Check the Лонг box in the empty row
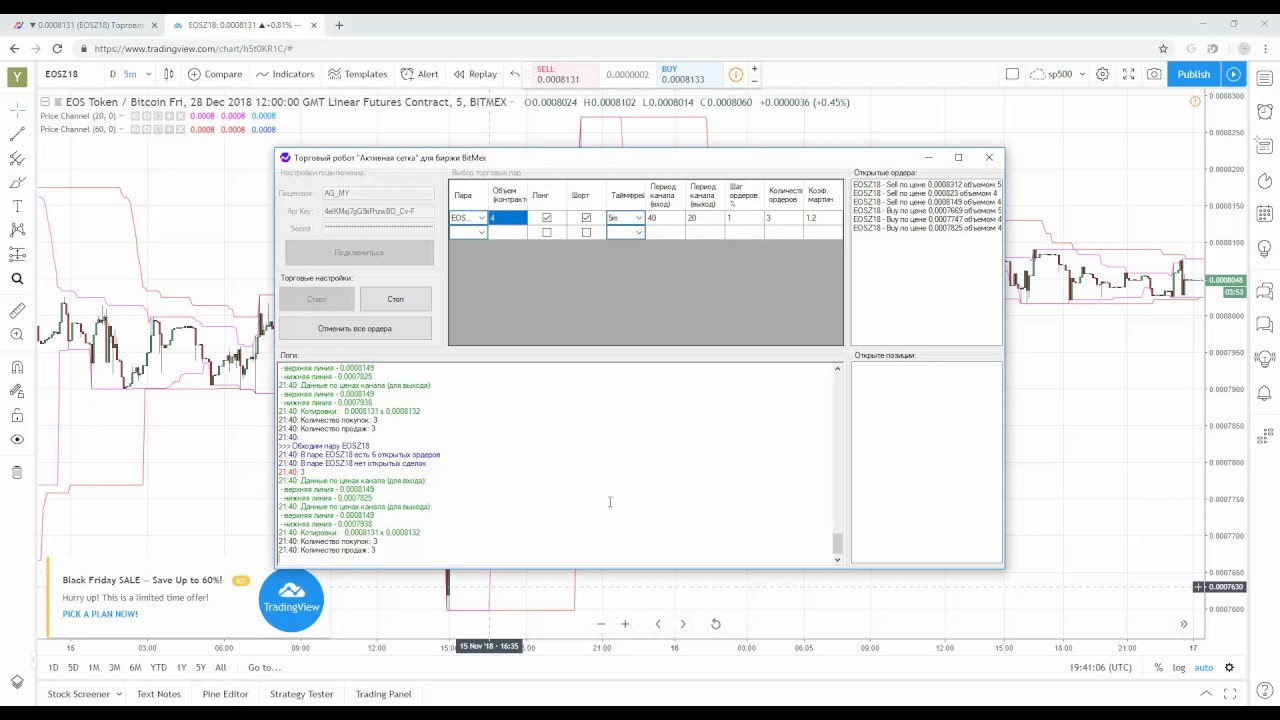The image size is (1280, 720). tap(546, 233)
